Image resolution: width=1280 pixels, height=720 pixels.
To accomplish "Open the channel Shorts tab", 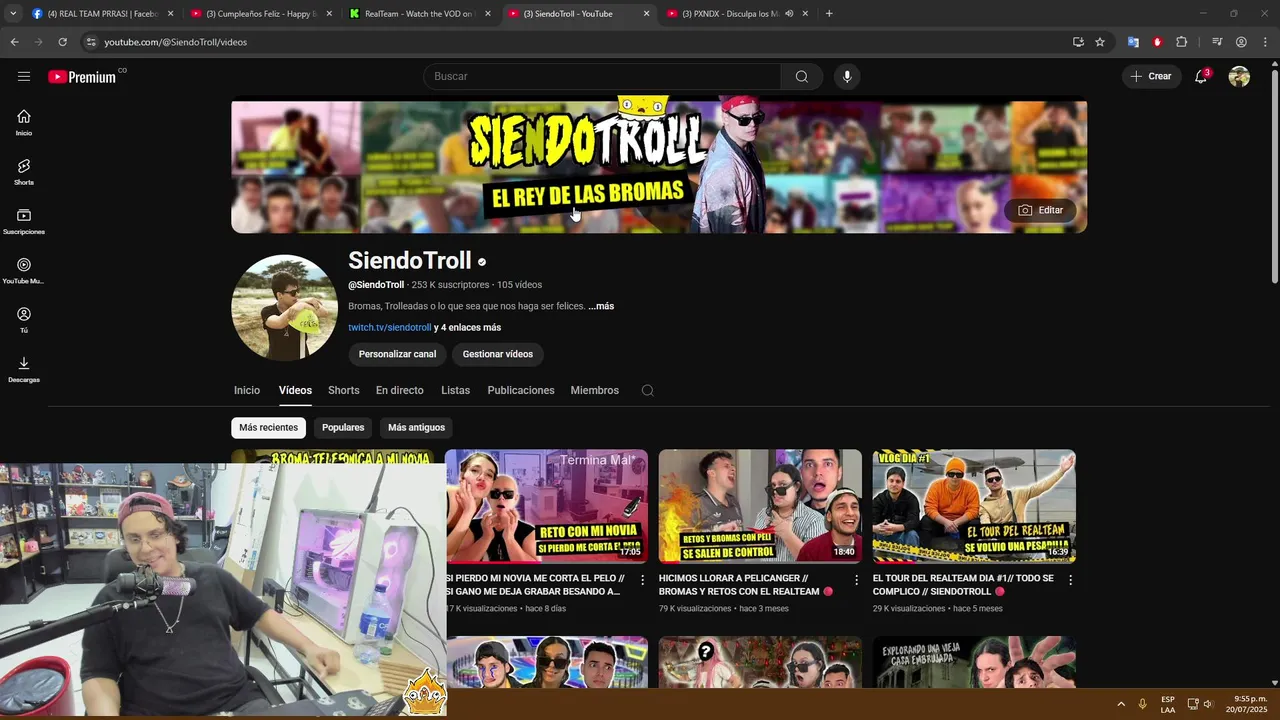I will [343, 390].
